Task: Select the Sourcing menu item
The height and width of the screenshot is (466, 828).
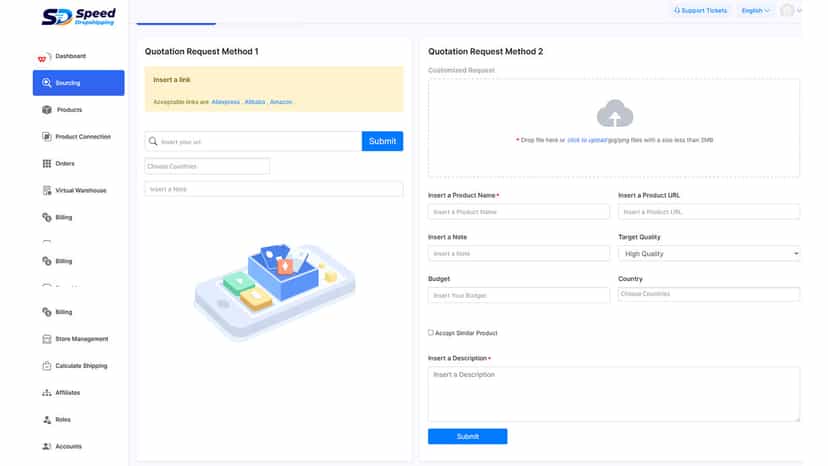Action: (79, 83)
